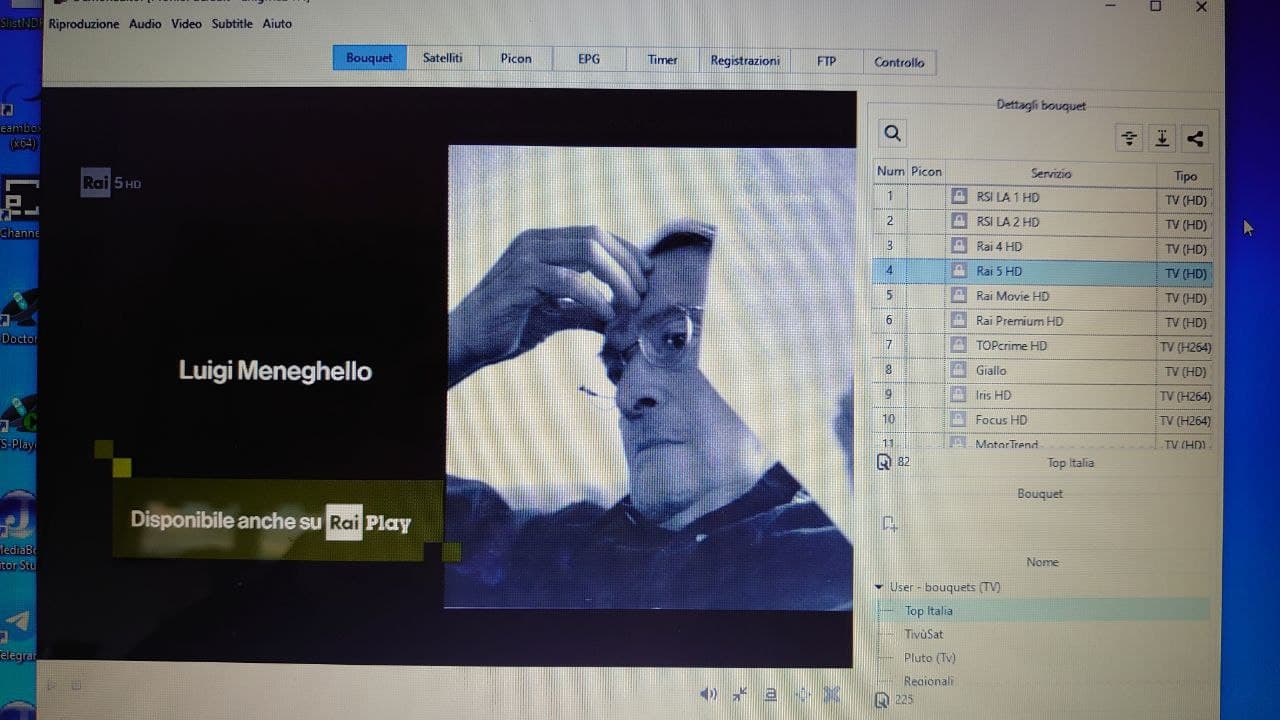
Task: Click the lock icon of RSI LA 1 HD
Action: pos(958,197)
